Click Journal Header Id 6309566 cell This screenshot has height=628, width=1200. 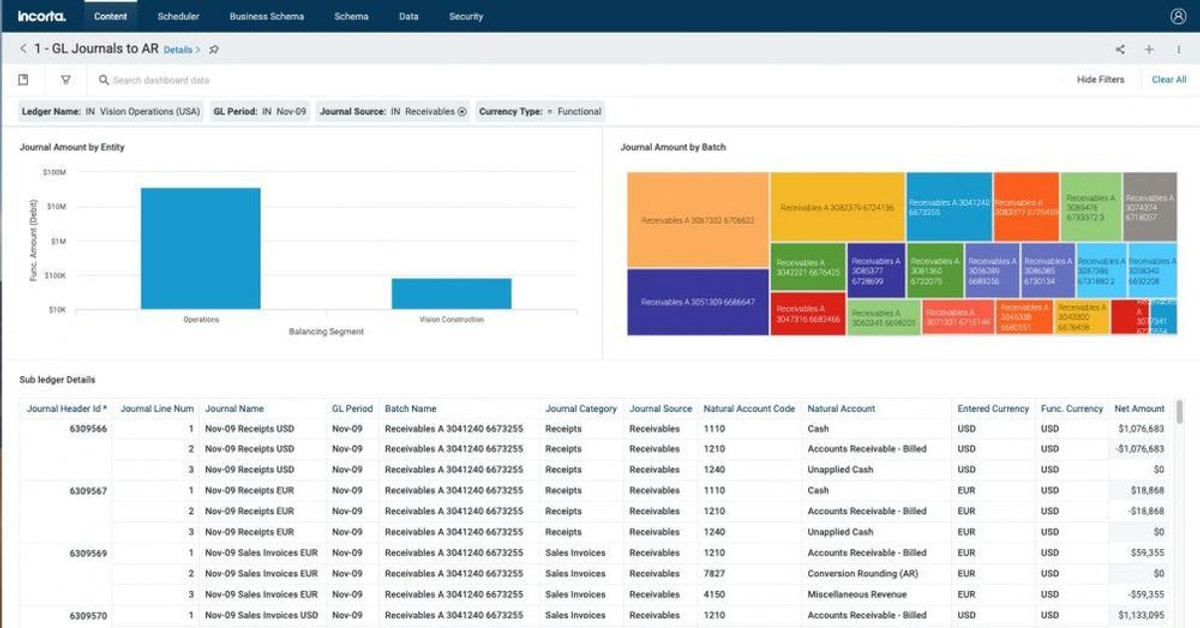(x=88, y=429)
